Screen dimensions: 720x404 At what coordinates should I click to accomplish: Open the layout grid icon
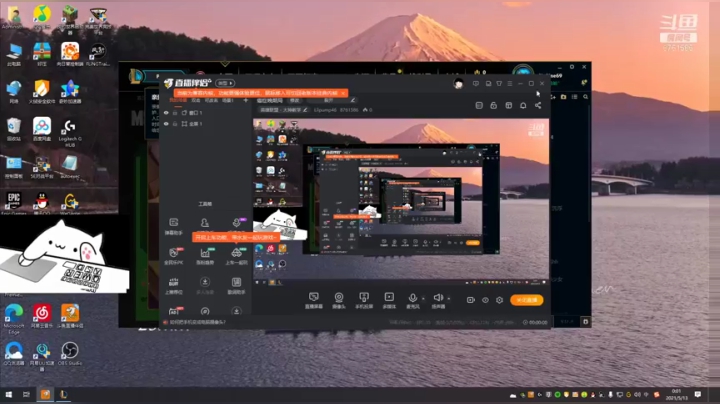tap(508, 106)
